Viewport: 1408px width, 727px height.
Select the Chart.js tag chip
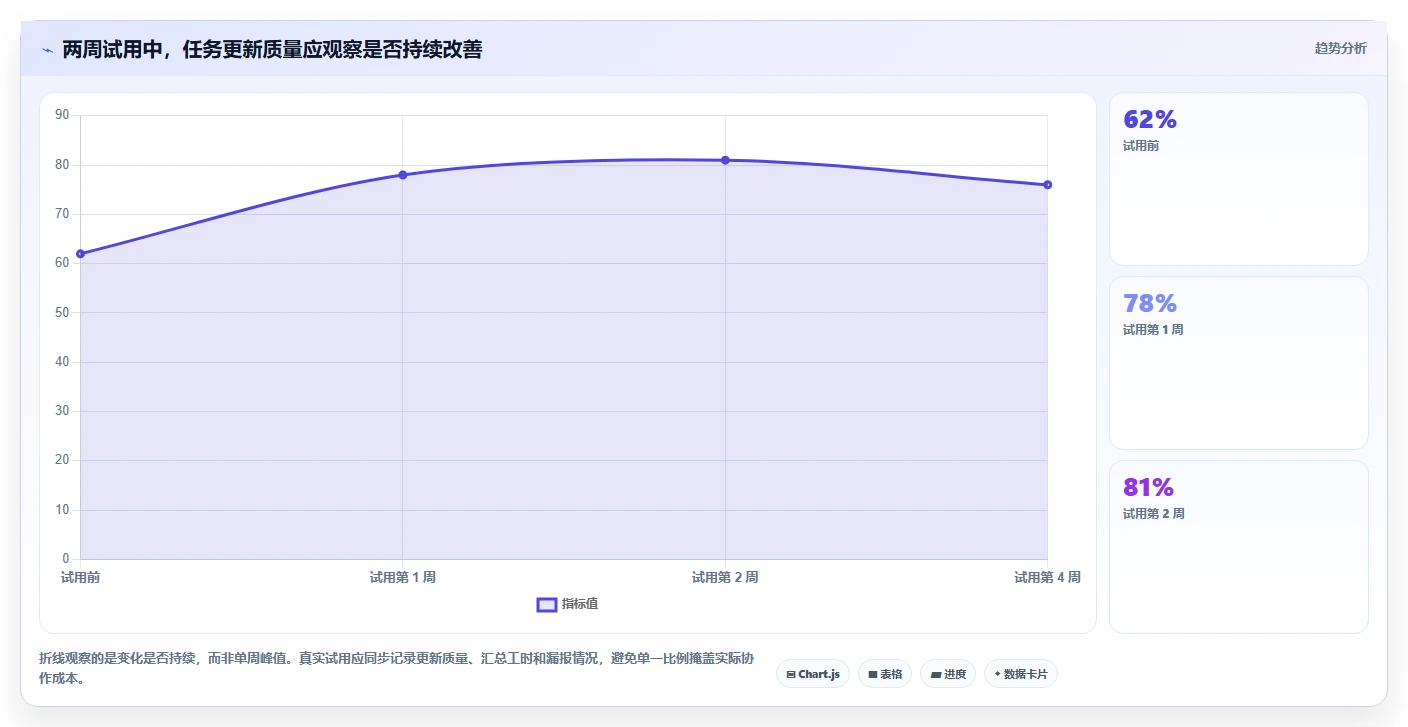coord(813,674)
